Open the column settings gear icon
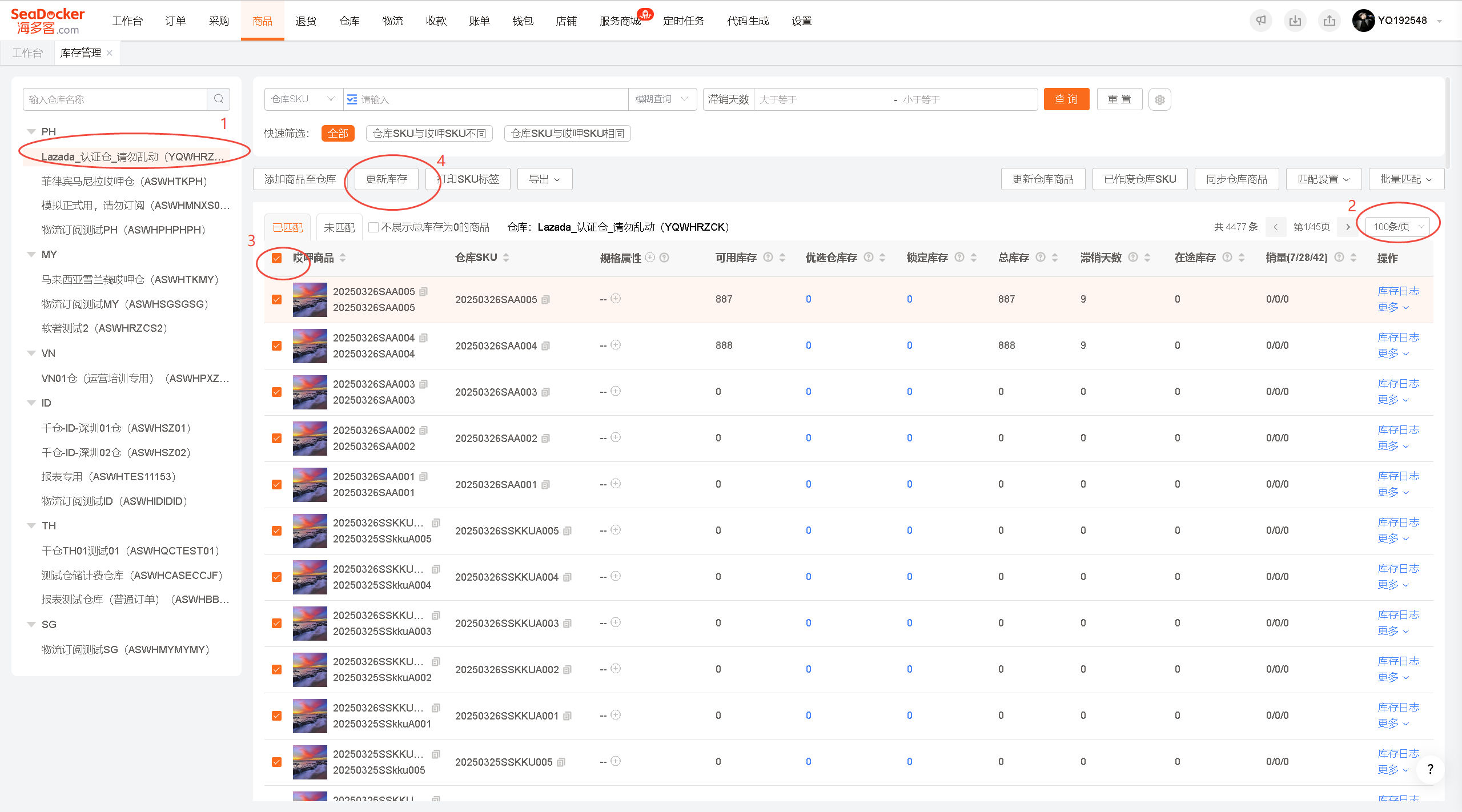Image resolution: width=1462 pixels, height=812 pixels. click(1160, 99)
